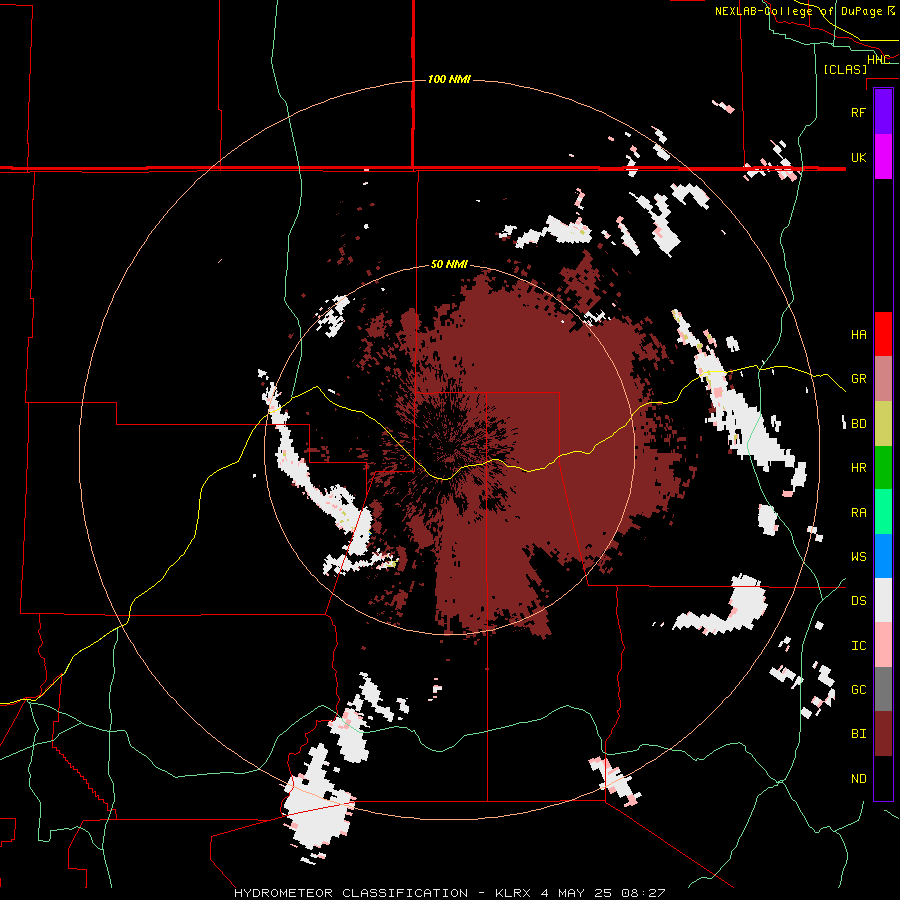Image resolution: width=900 pixels, height=900 pixels.
Task: Click the HR legend label
Action: click(858, 468)
